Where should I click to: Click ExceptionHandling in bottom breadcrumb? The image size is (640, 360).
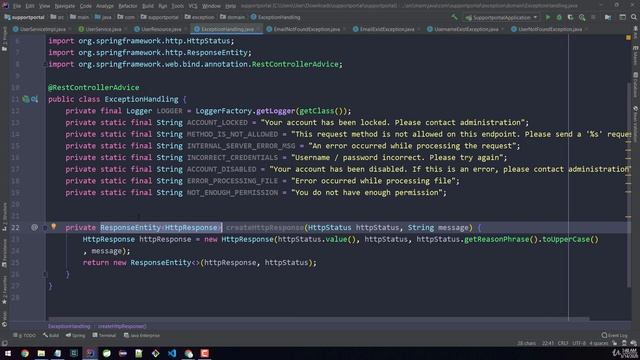pyautogui.click(x=69, y=326)
